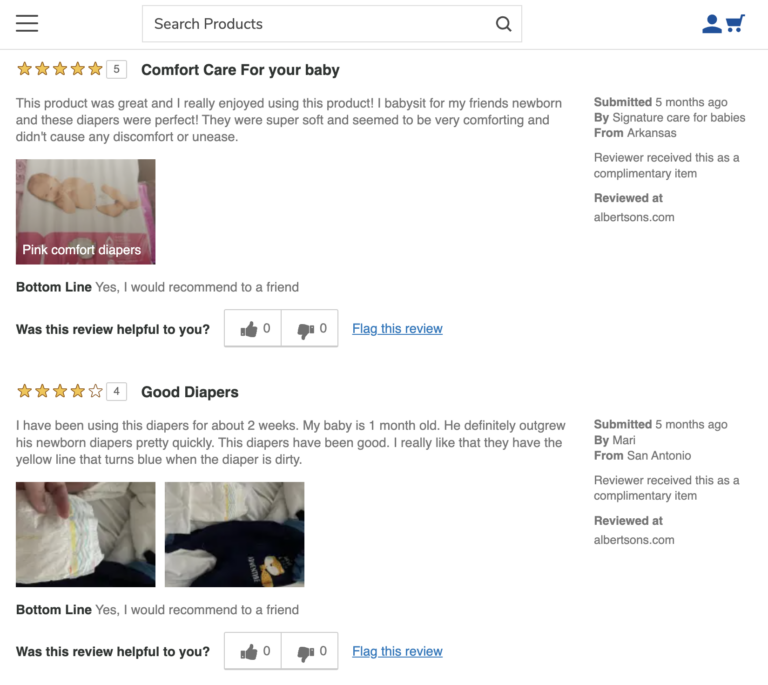Click the rating badge showing 4

click(117, 391)
